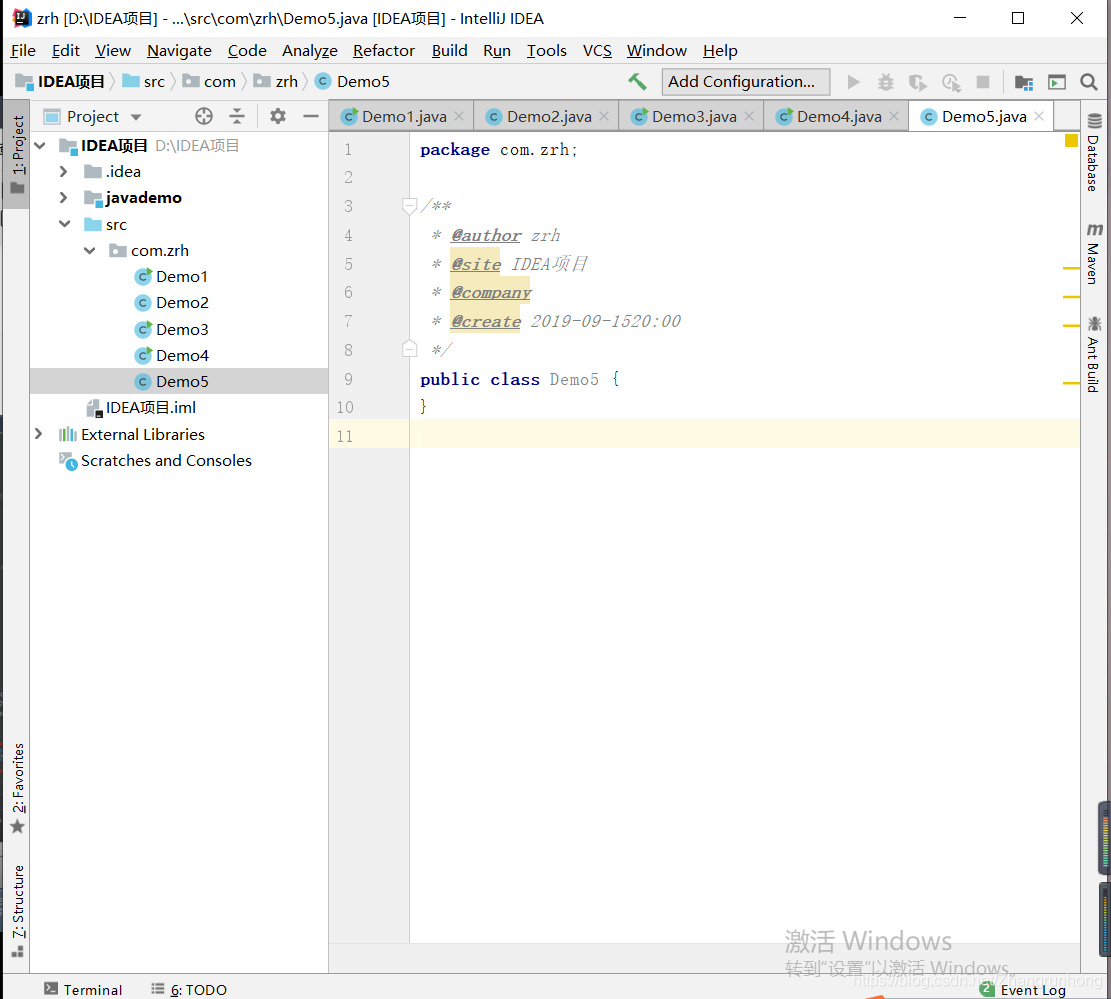Screen dimensions: 1111x999
Task: Open the Analyze menu
Action: coord(310,51)
